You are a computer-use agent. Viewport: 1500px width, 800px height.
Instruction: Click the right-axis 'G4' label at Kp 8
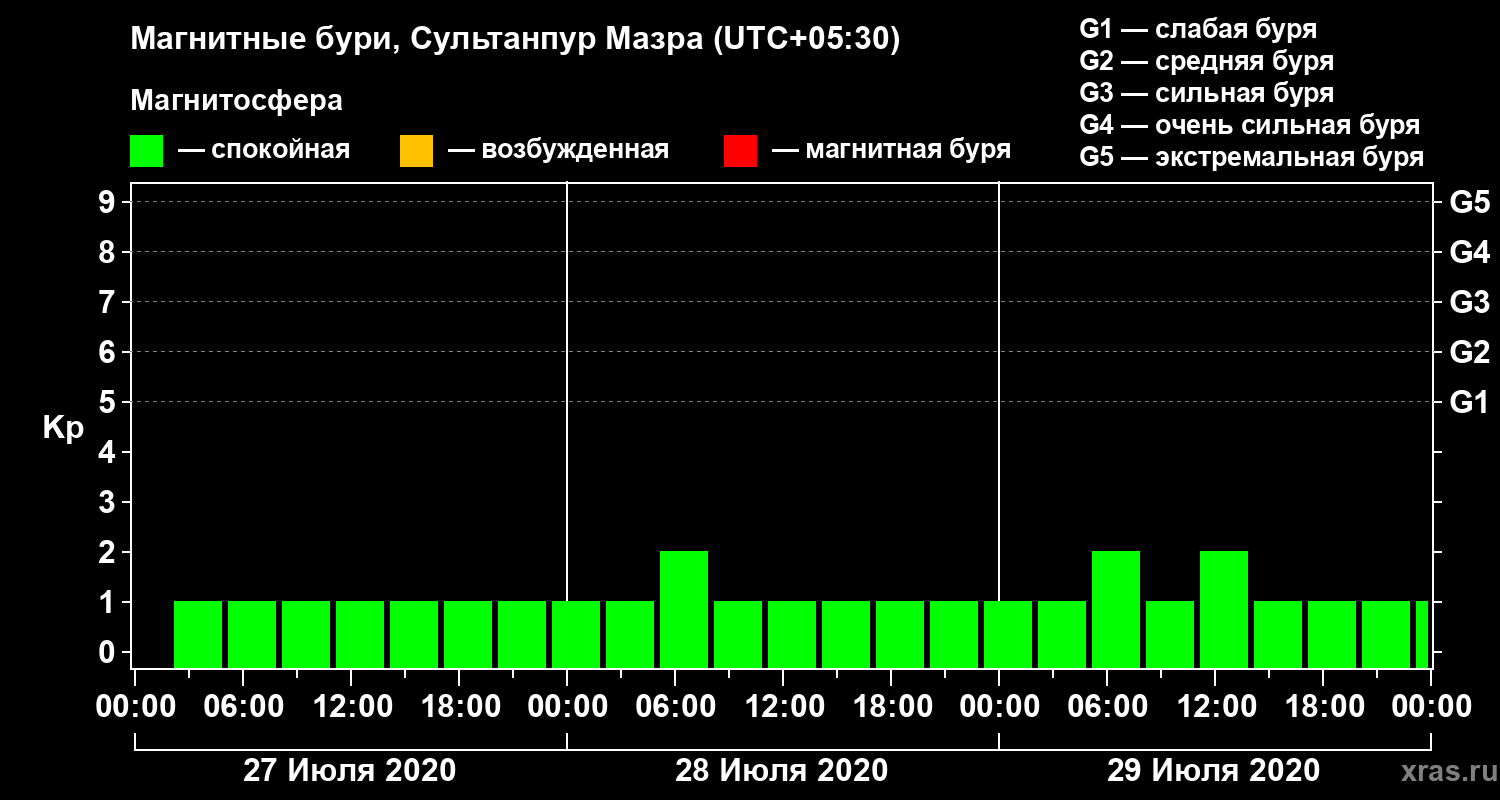1469,252
